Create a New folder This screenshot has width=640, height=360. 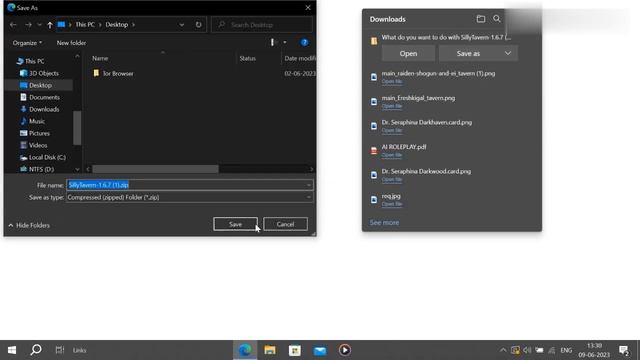pyautogui.click(x=71, y=42)
